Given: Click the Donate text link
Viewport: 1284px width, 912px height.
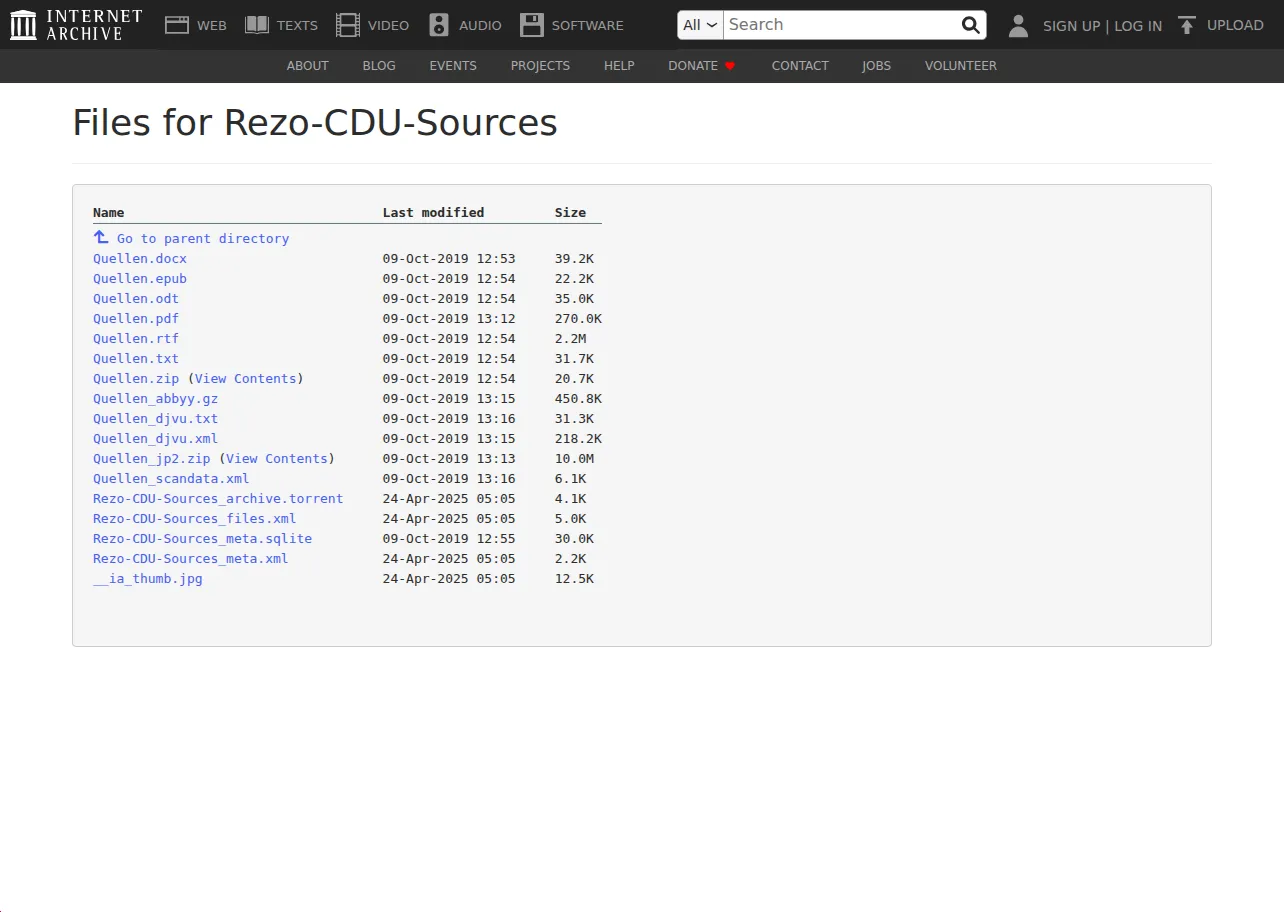Looking at the screenshot, I should click(x=693, y=66).
